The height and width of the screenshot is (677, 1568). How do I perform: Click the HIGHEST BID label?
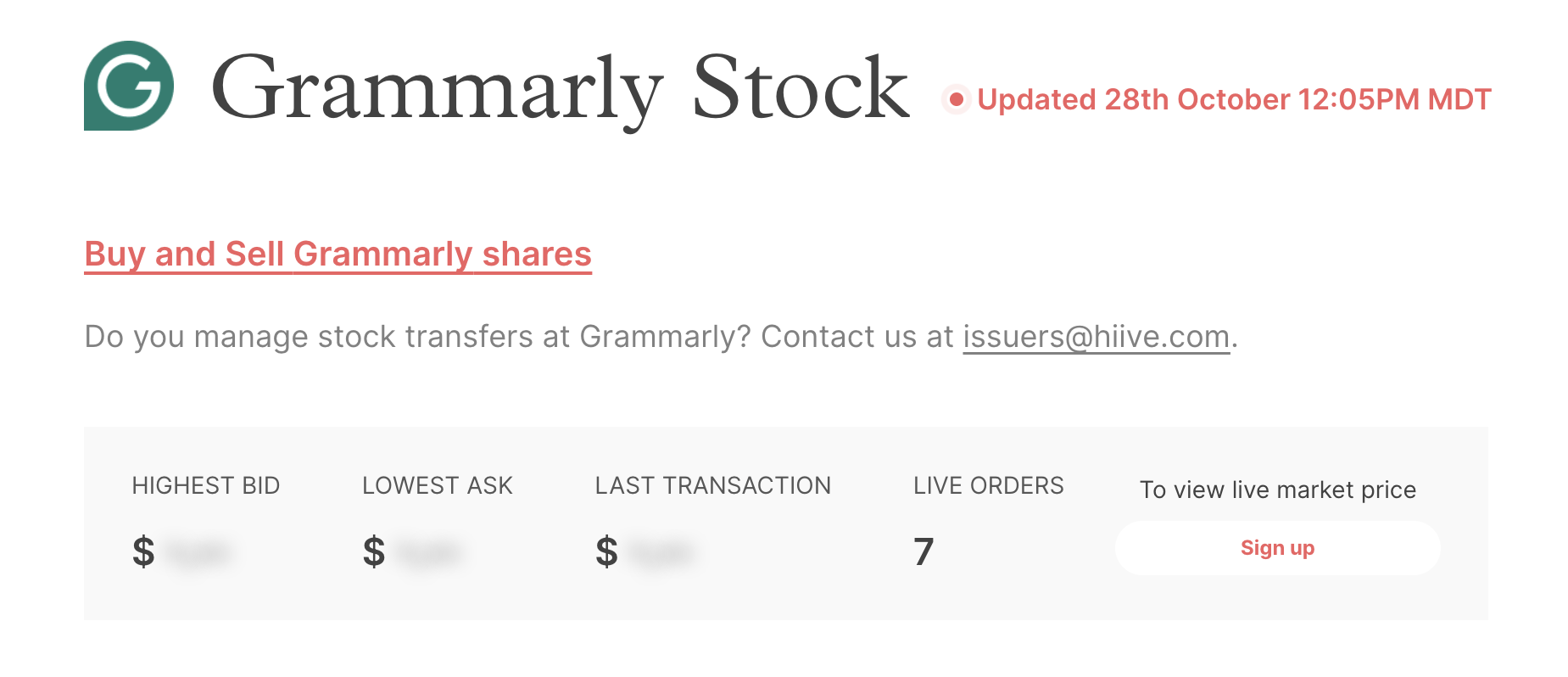tap(206, 485)
